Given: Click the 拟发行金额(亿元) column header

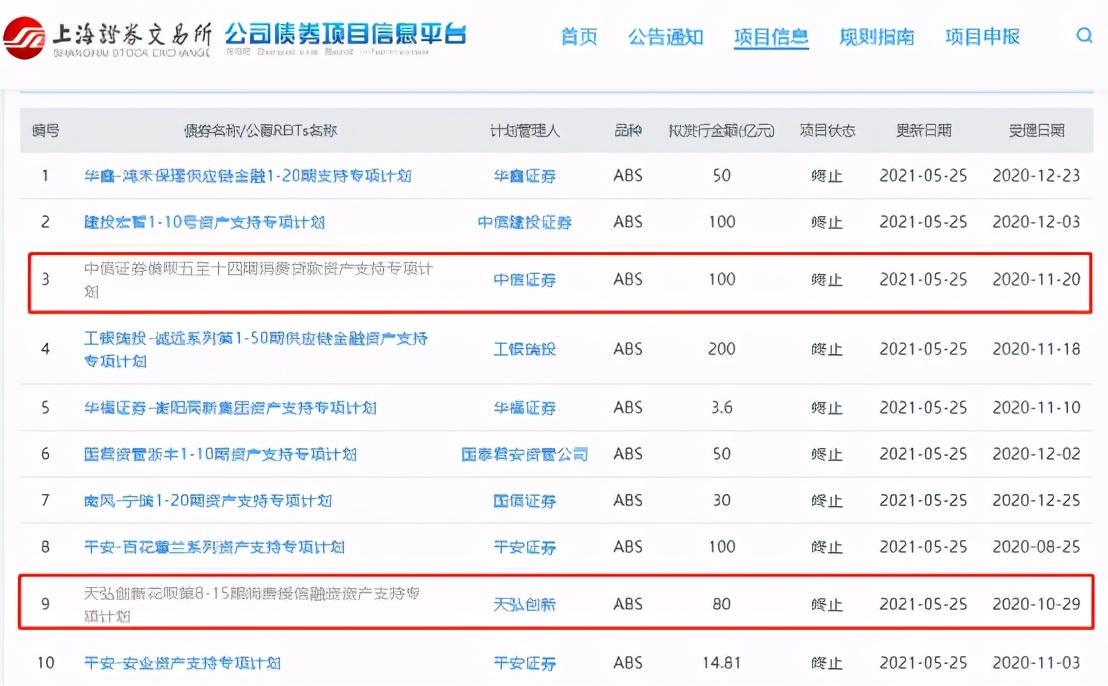Looking at the screenshot, I should pyautogui.click(x=721, y=131).
